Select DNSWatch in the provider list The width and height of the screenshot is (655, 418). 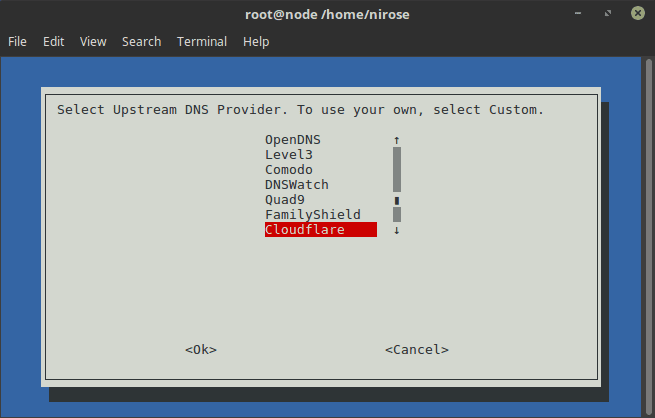point(297,185)
